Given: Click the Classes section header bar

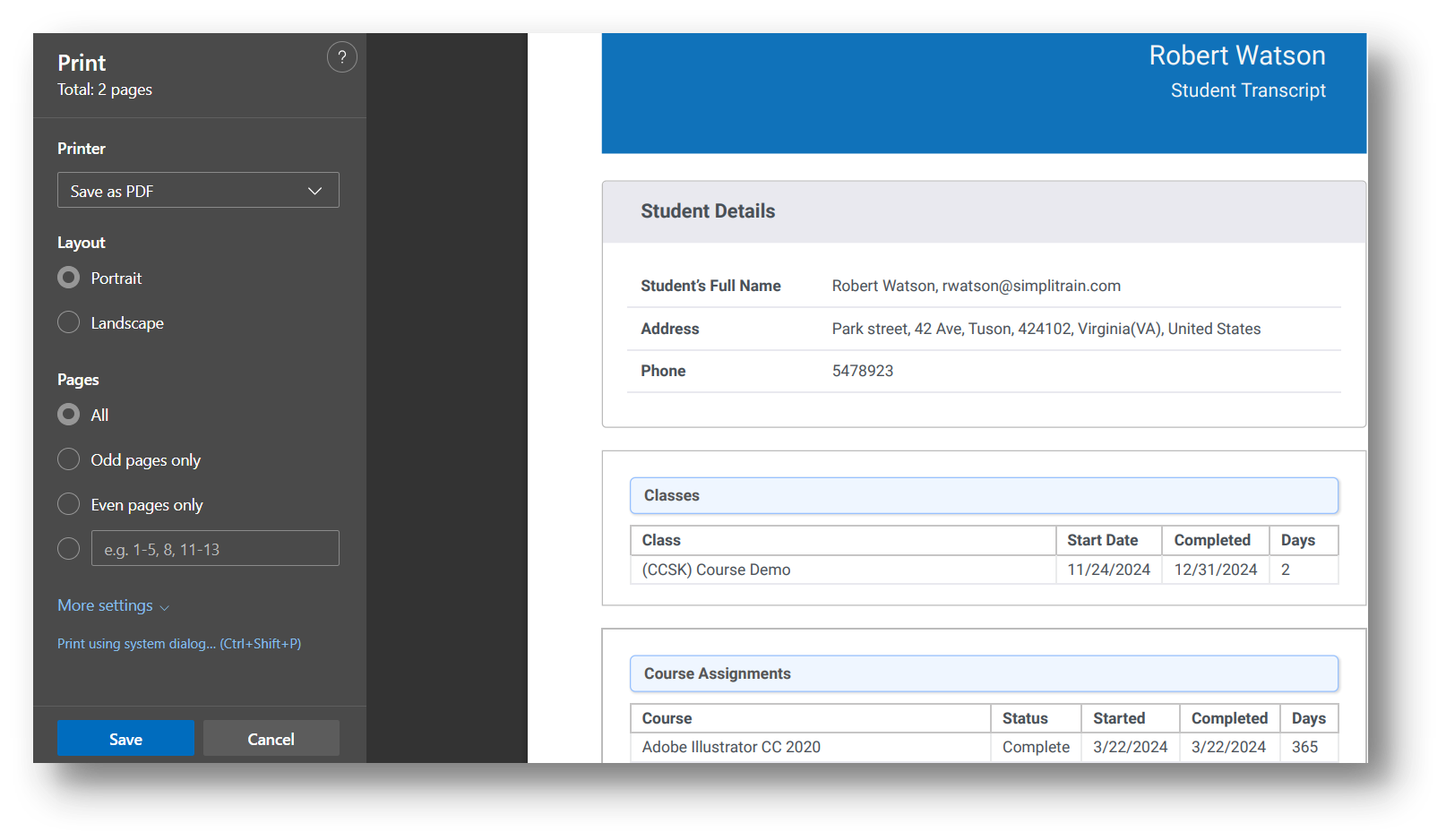Looking at the screenshot, I should click(984, 495).
